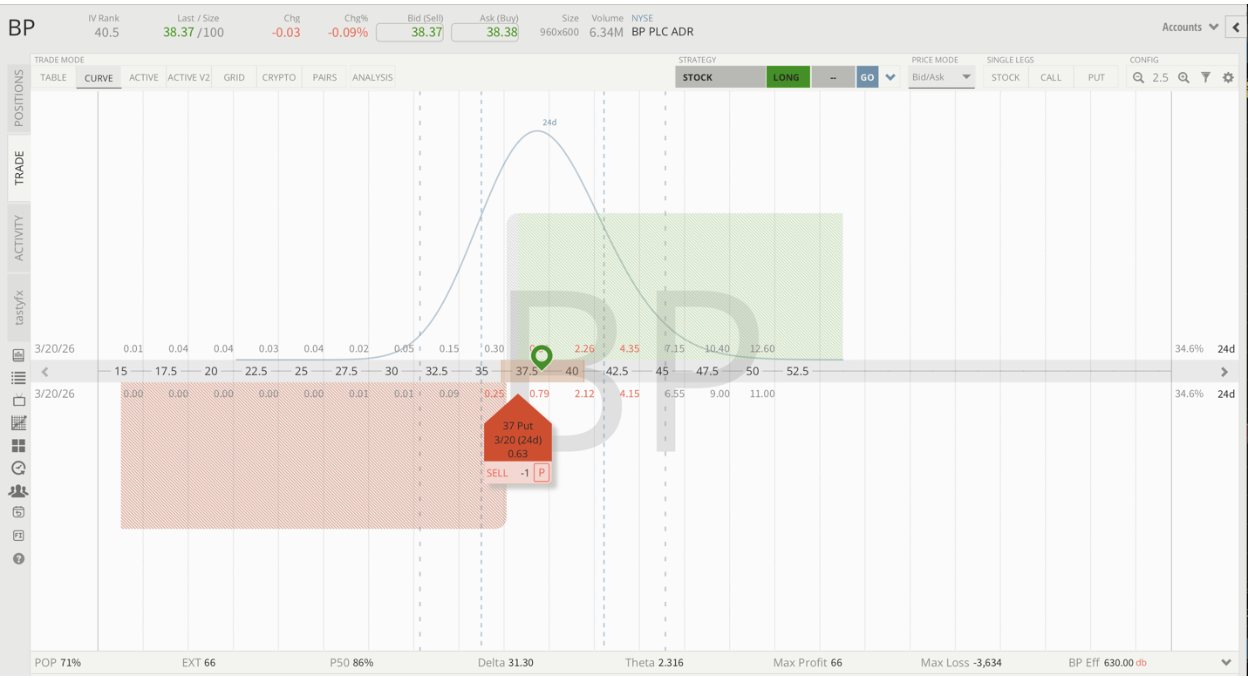Click the GO button to load the strategy

[x=868, y=76]
